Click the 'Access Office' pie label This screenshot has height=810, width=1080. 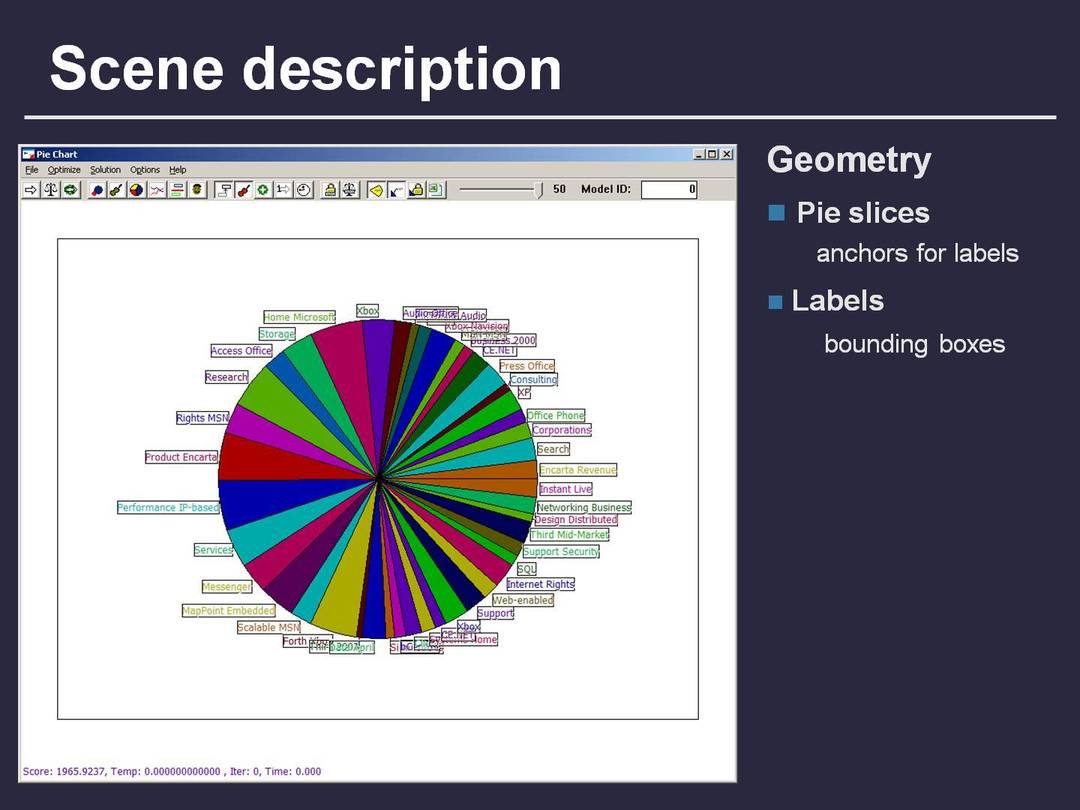[x=241, y=351]
